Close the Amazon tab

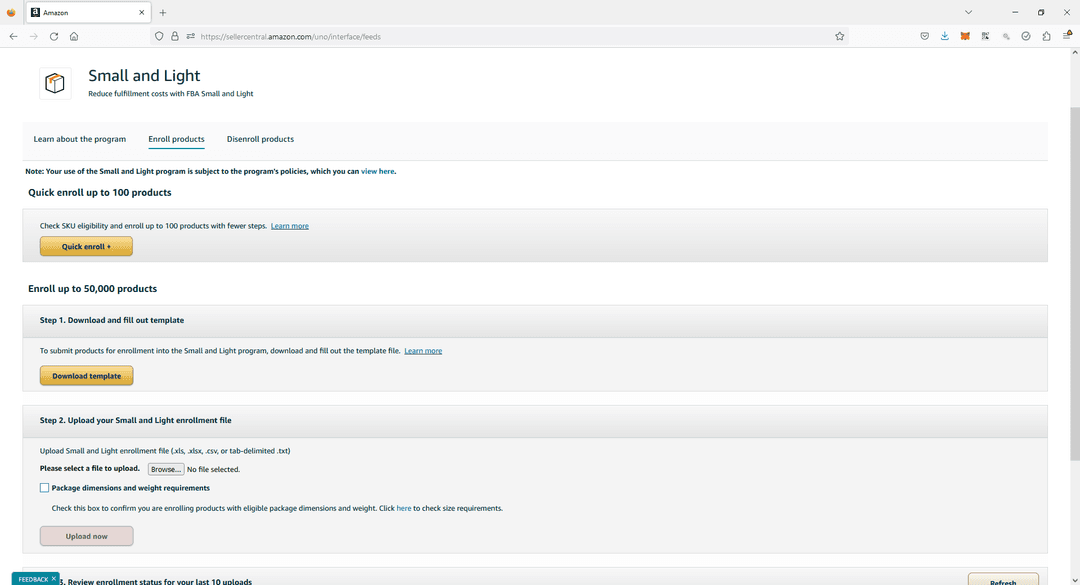click(x=142, y=12)
